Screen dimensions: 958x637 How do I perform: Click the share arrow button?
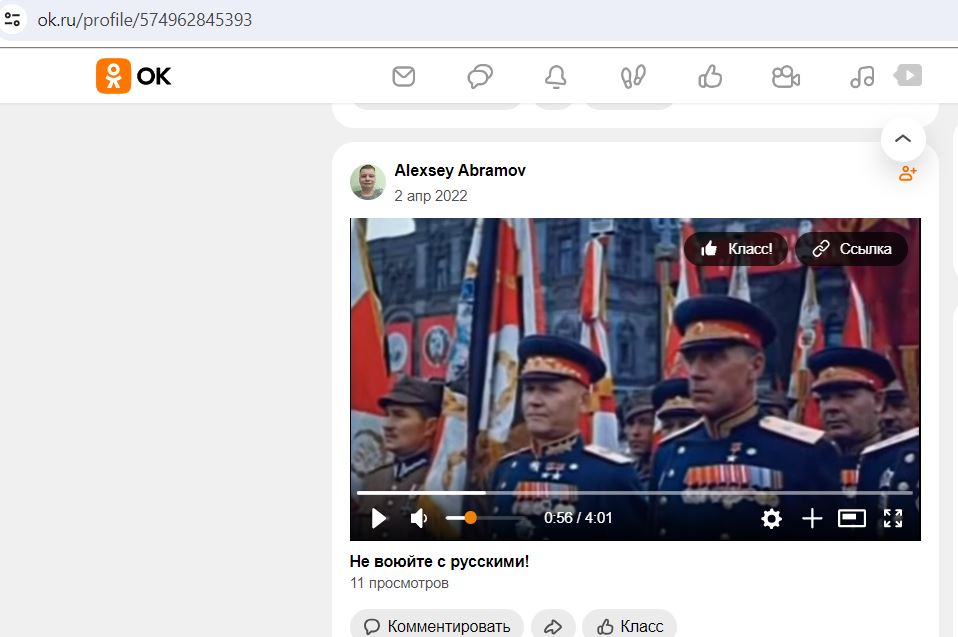[553, 625]
